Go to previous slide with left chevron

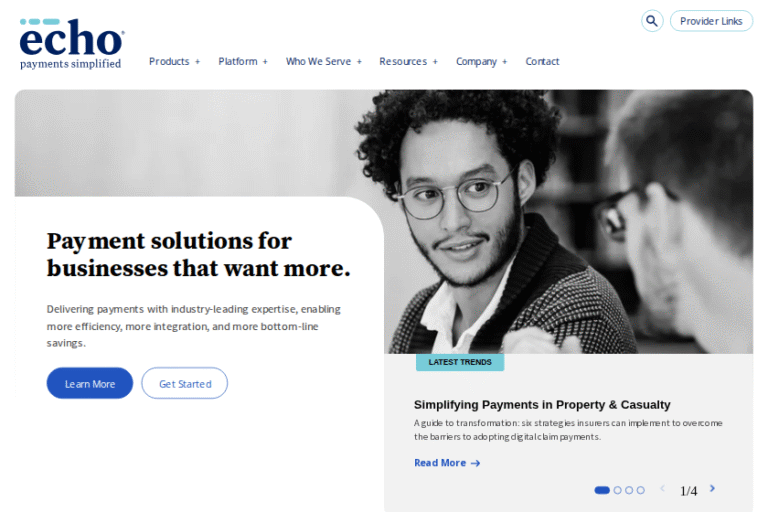pyautogui.click(x=663, y=488)
